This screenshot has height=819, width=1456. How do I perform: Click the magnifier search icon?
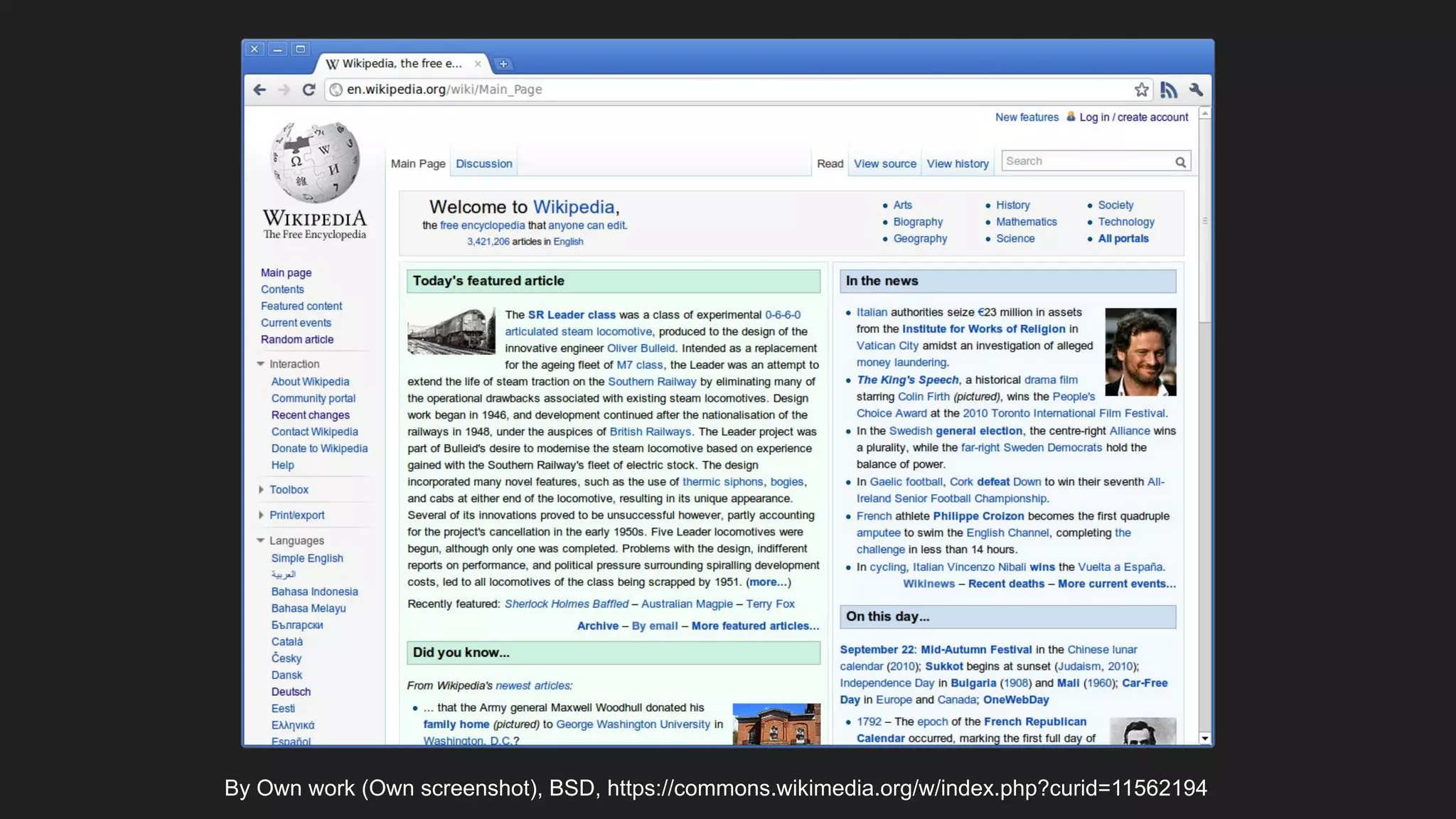(1180, 162)
